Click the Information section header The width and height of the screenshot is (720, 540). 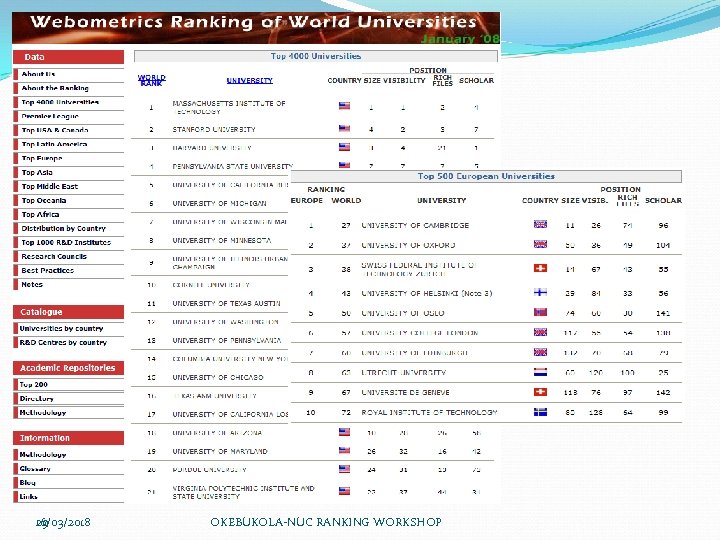coord(68,438)
